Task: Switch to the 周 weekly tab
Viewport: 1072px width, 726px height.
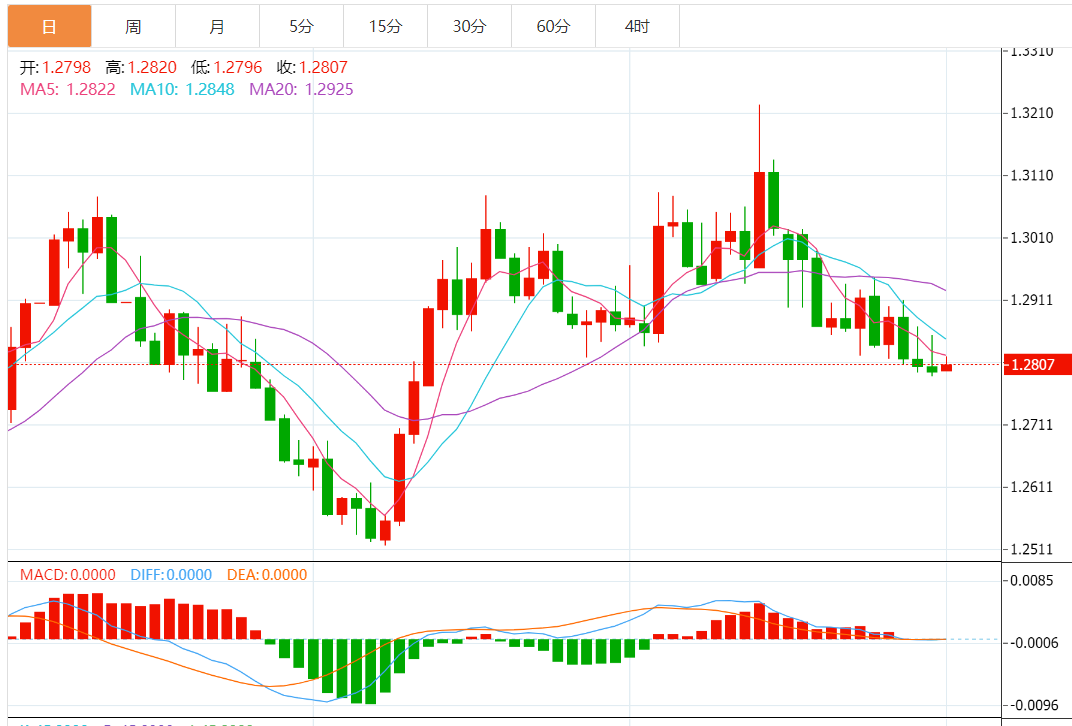Action: click(133, 27)
